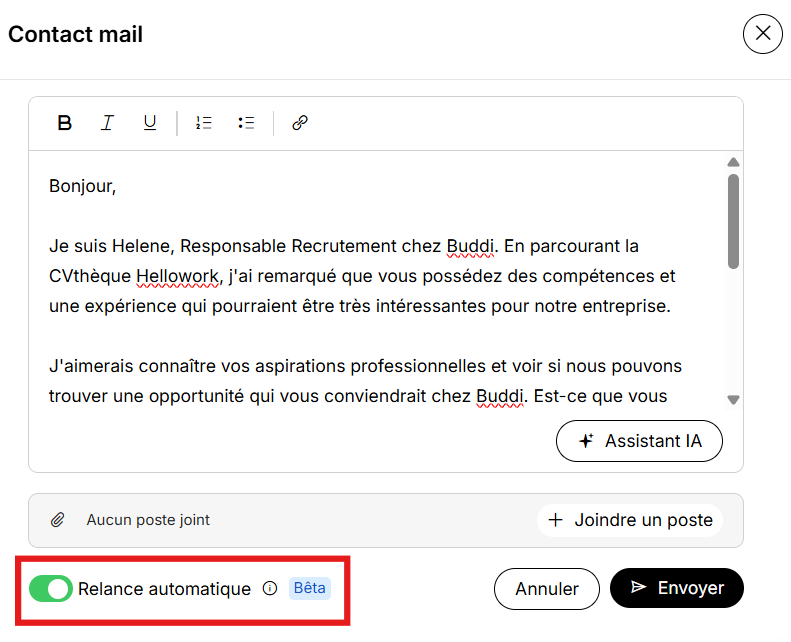Click the misspelled word 'Hellowork'
791x642 pixels.
coord(178,276)
